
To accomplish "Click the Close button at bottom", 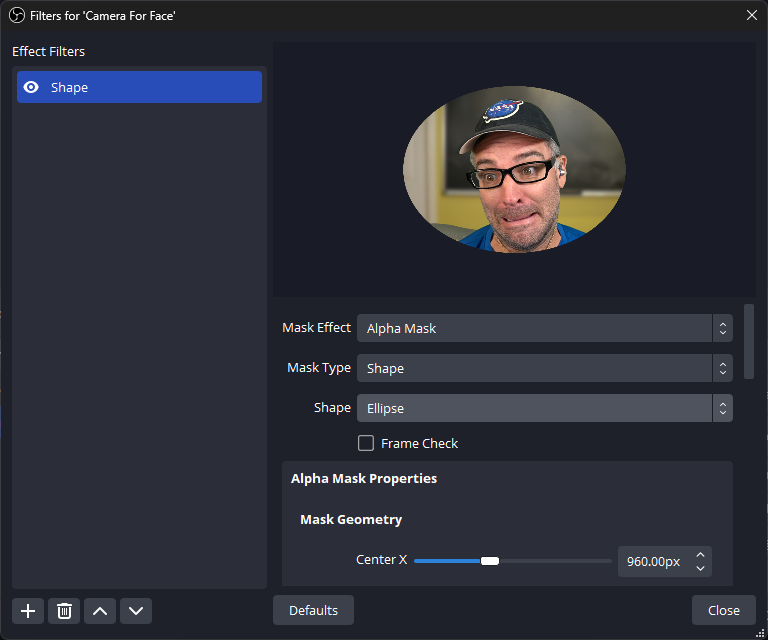I will pos(723,610).
